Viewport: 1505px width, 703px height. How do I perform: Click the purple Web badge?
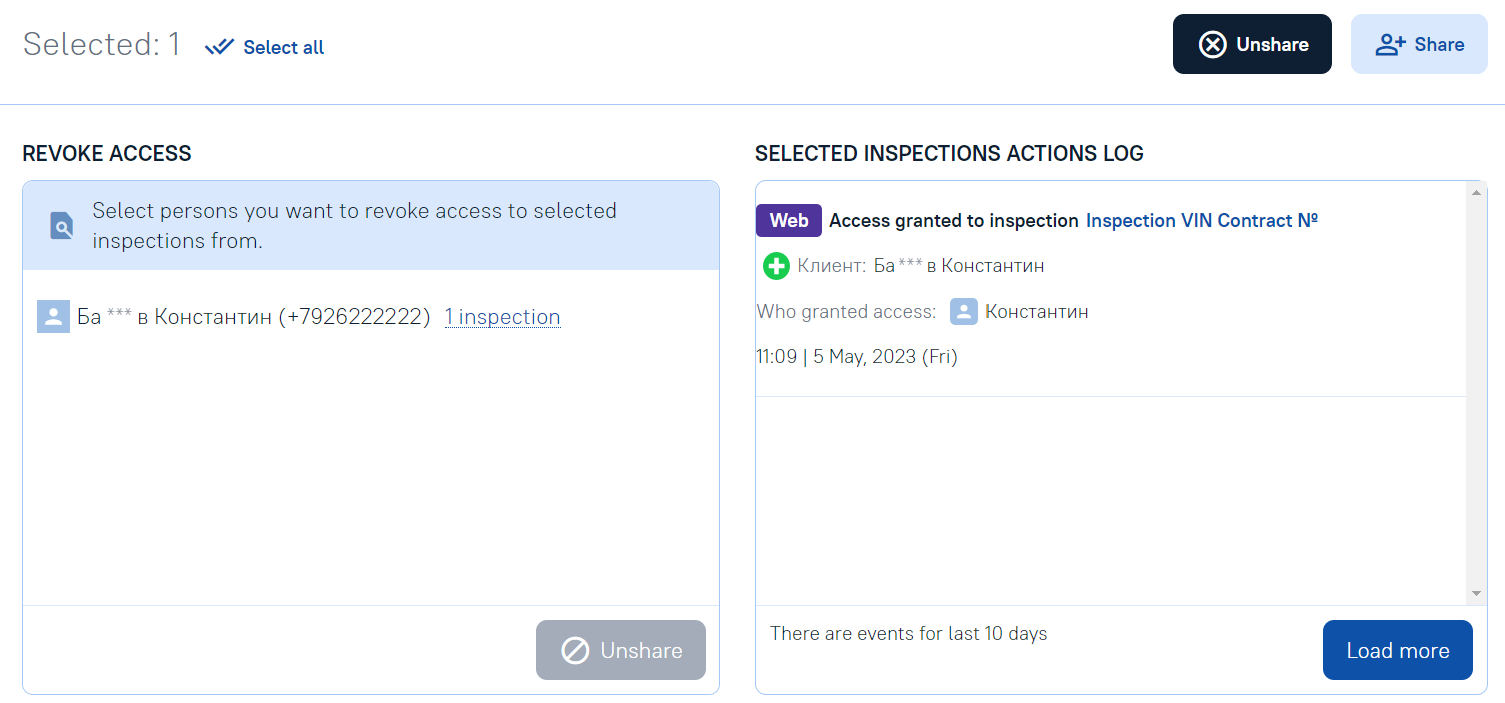(x=789, y=220)
